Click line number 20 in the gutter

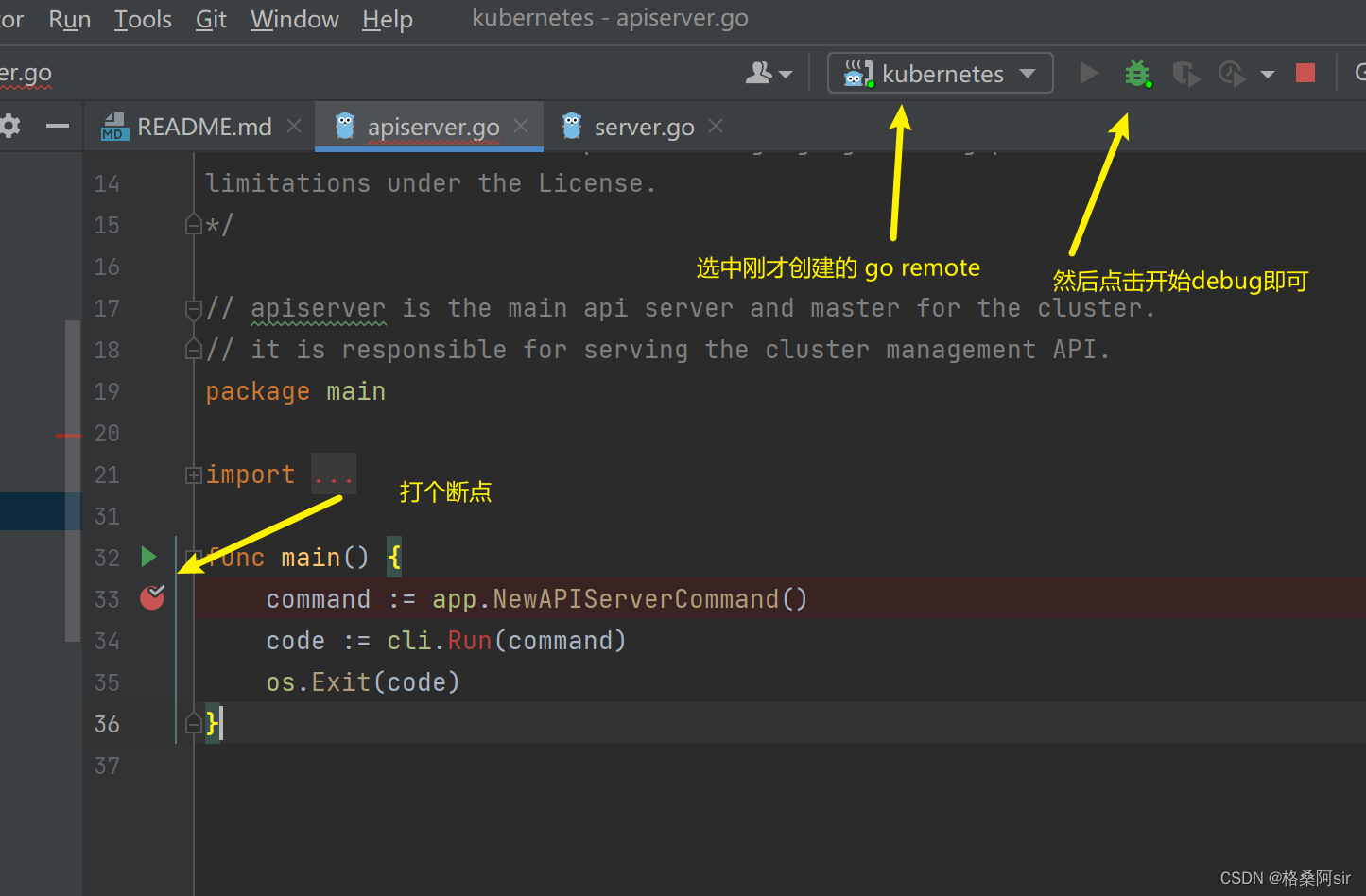click(107, 433)
